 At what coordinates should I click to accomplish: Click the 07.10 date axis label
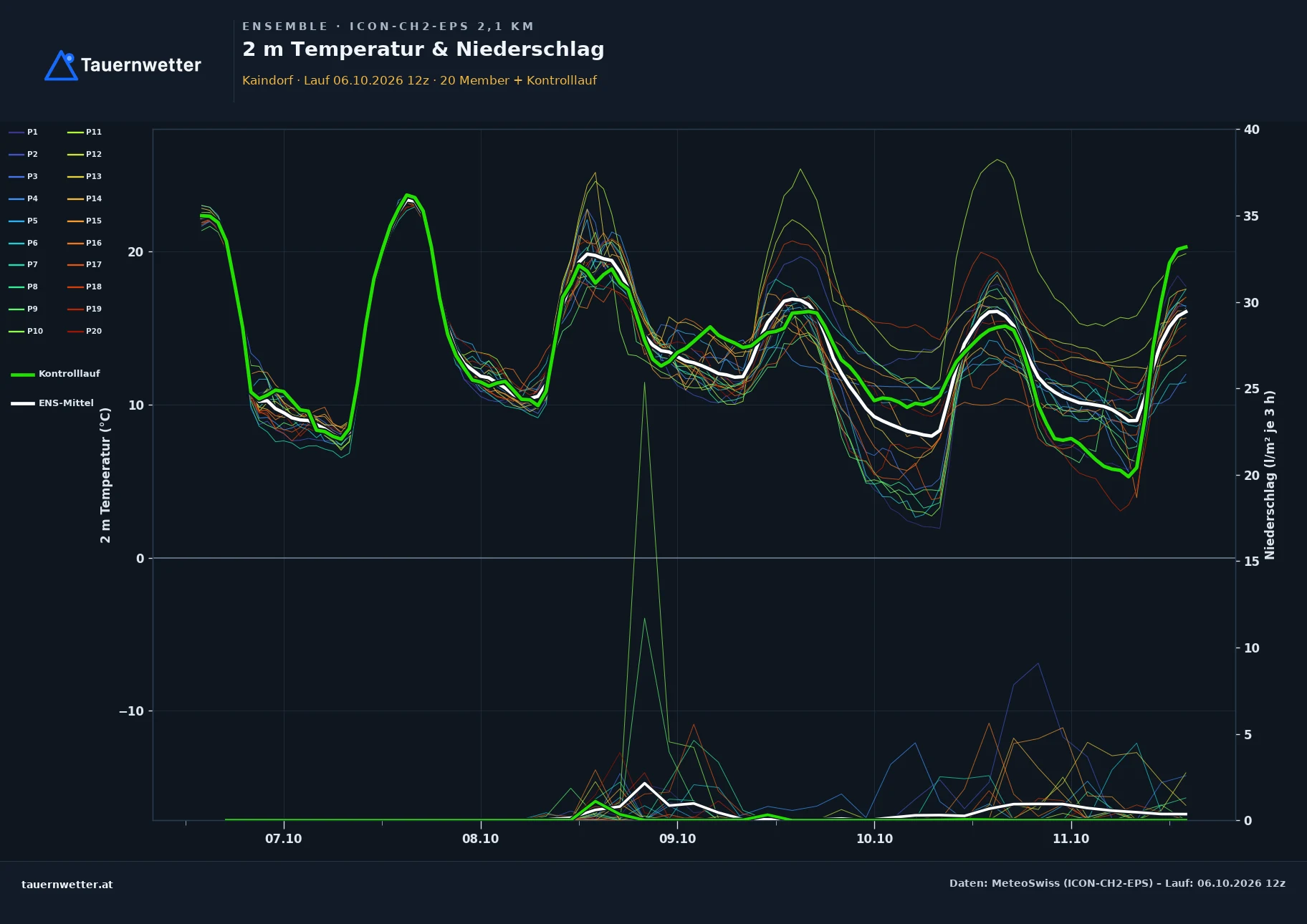[284, 839]
